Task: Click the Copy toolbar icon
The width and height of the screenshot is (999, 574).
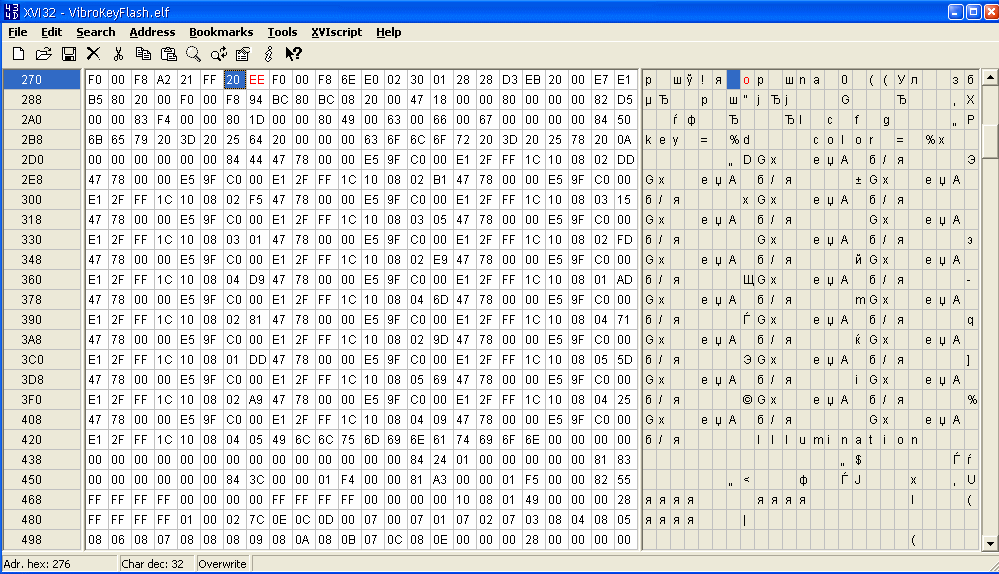Action: coord(143,54)
